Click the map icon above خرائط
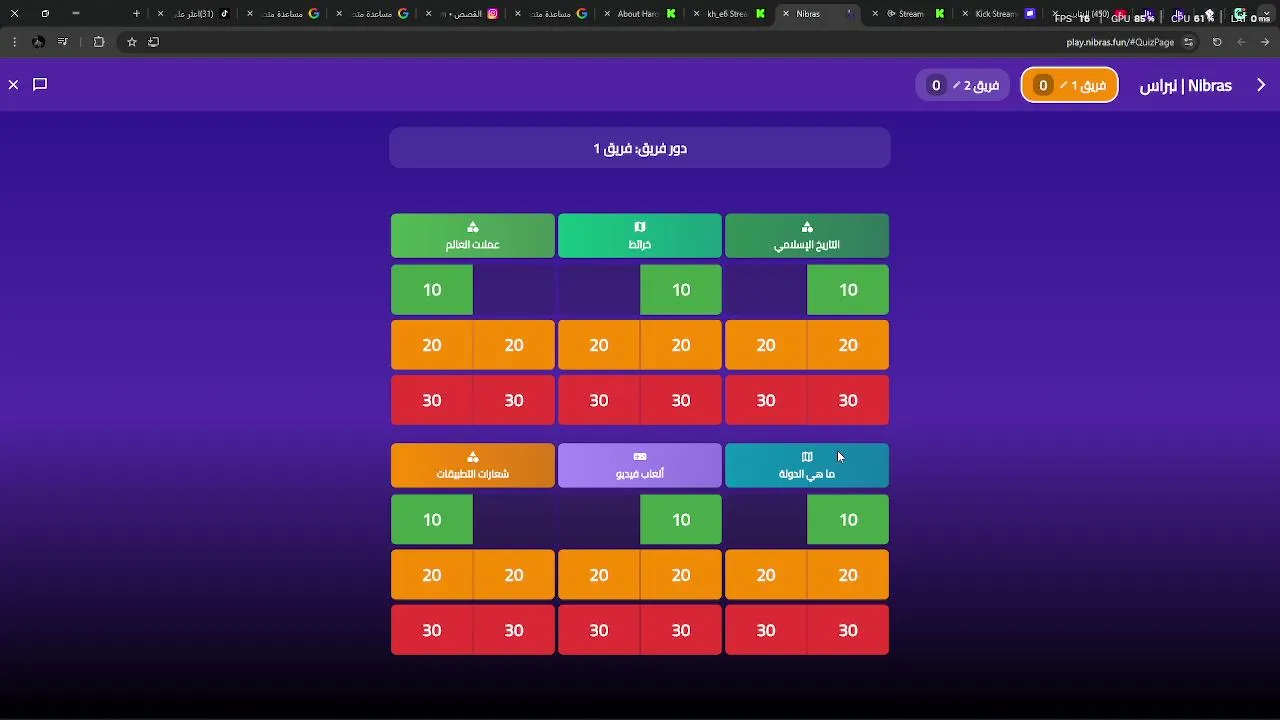 640,227
